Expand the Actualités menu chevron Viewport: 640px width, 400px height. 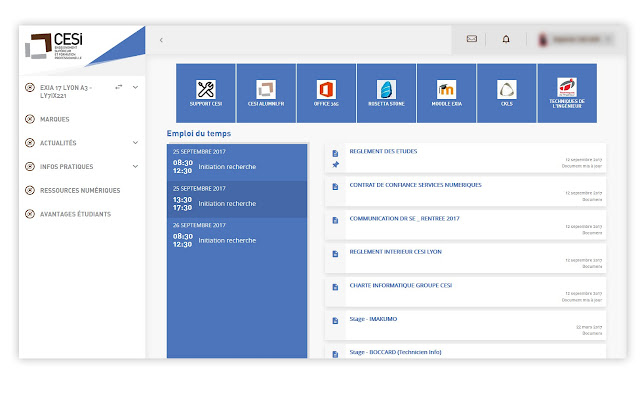[135, 142]
